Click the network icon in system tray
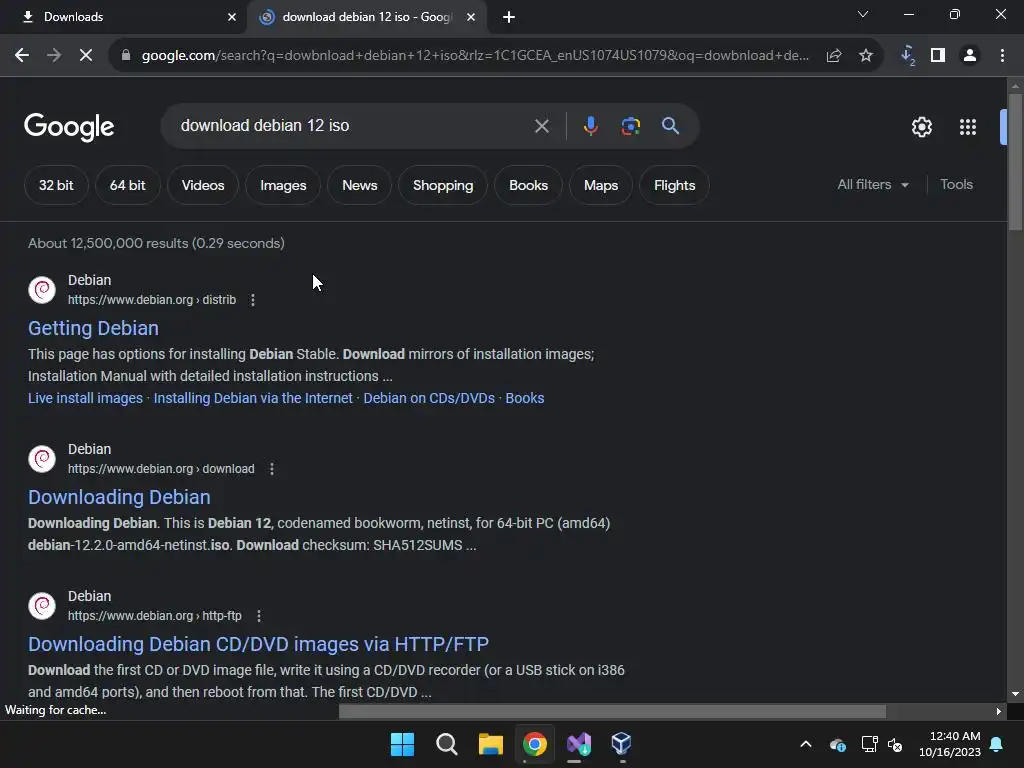This screenshot has width=1024, height=768. coord(869,744)
